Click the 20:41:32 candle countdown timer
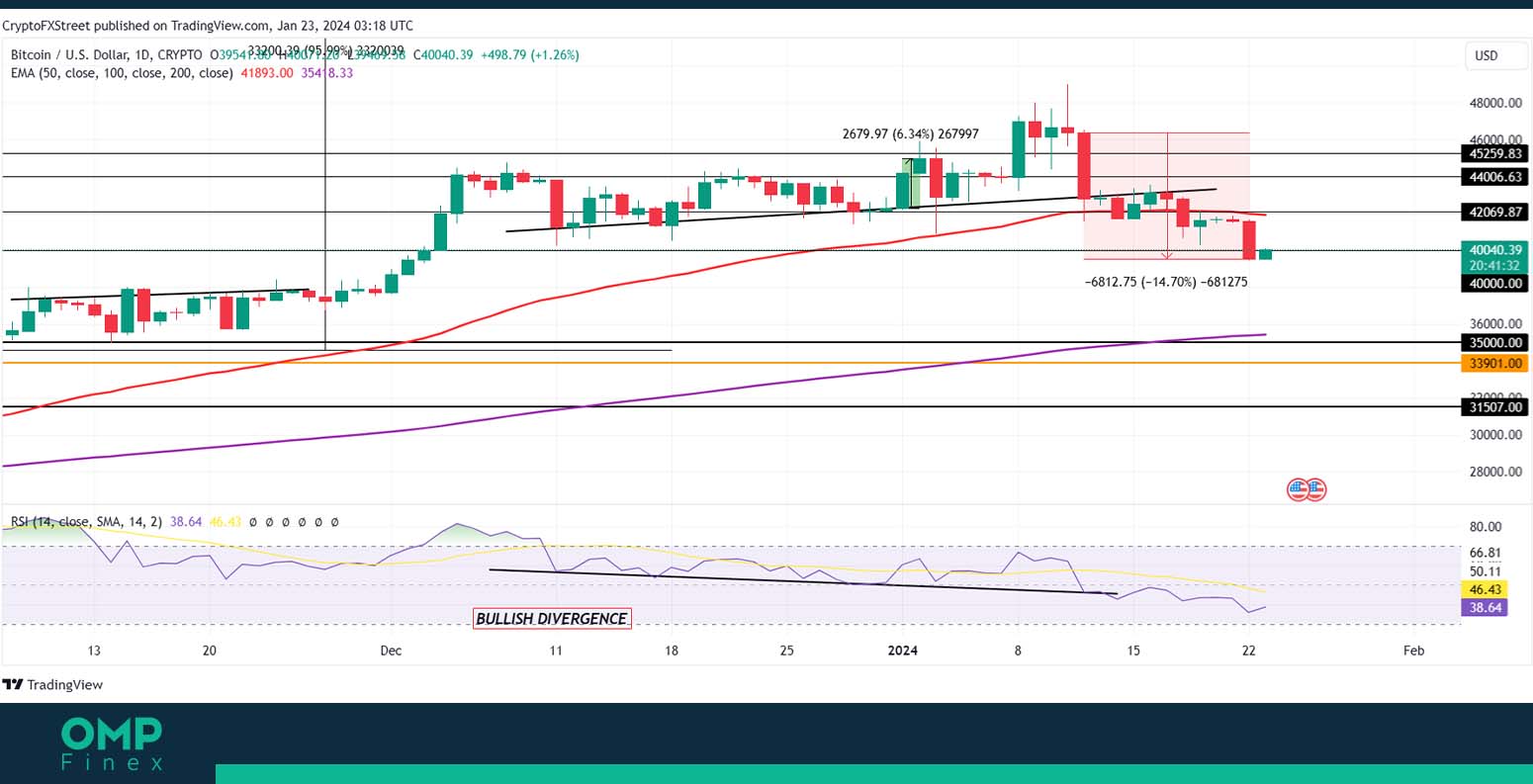Viewport: 1533px width, 784px height. (1493, 265)
